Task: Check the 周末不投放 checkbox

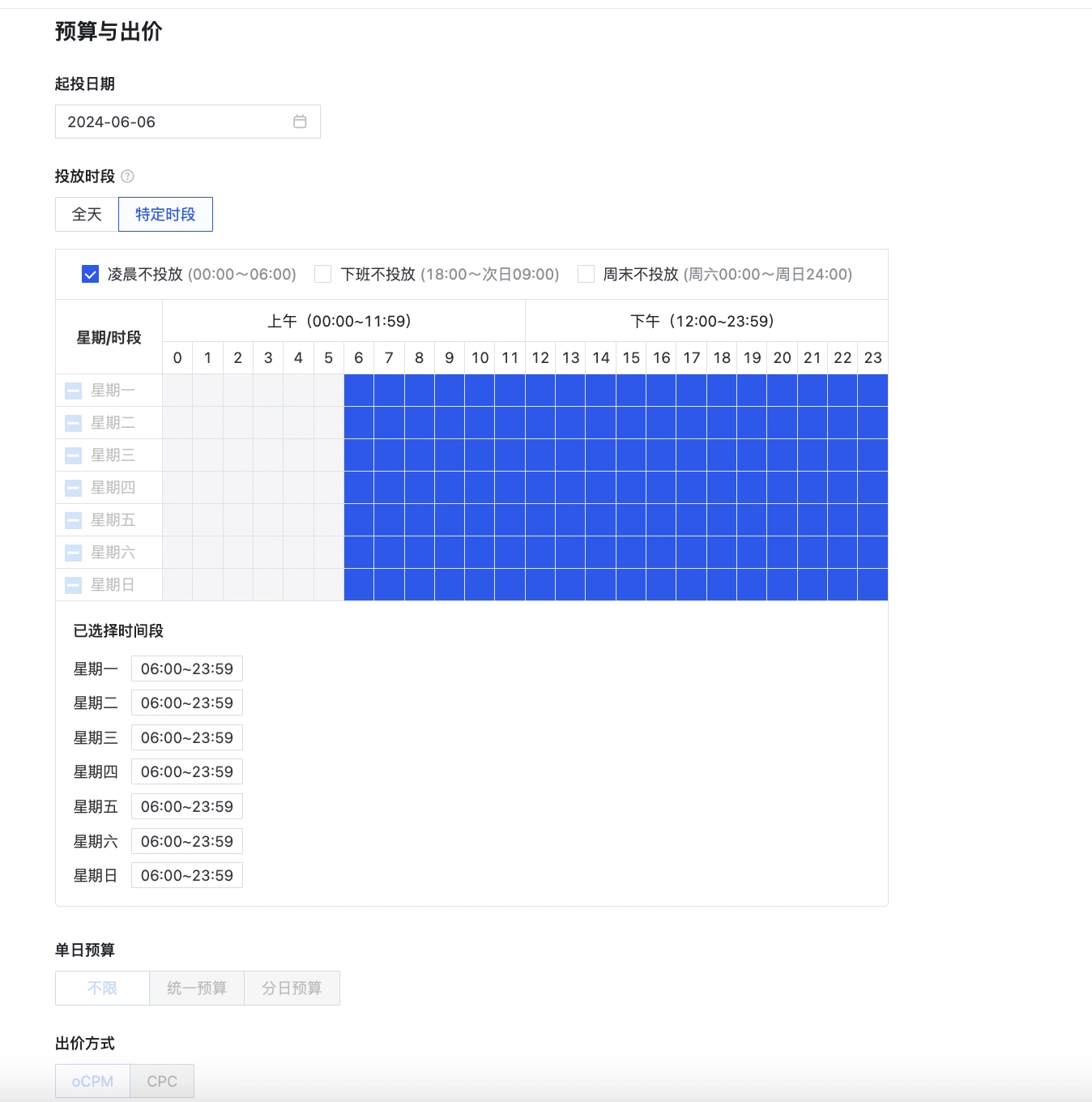Action: coord(586,274)
